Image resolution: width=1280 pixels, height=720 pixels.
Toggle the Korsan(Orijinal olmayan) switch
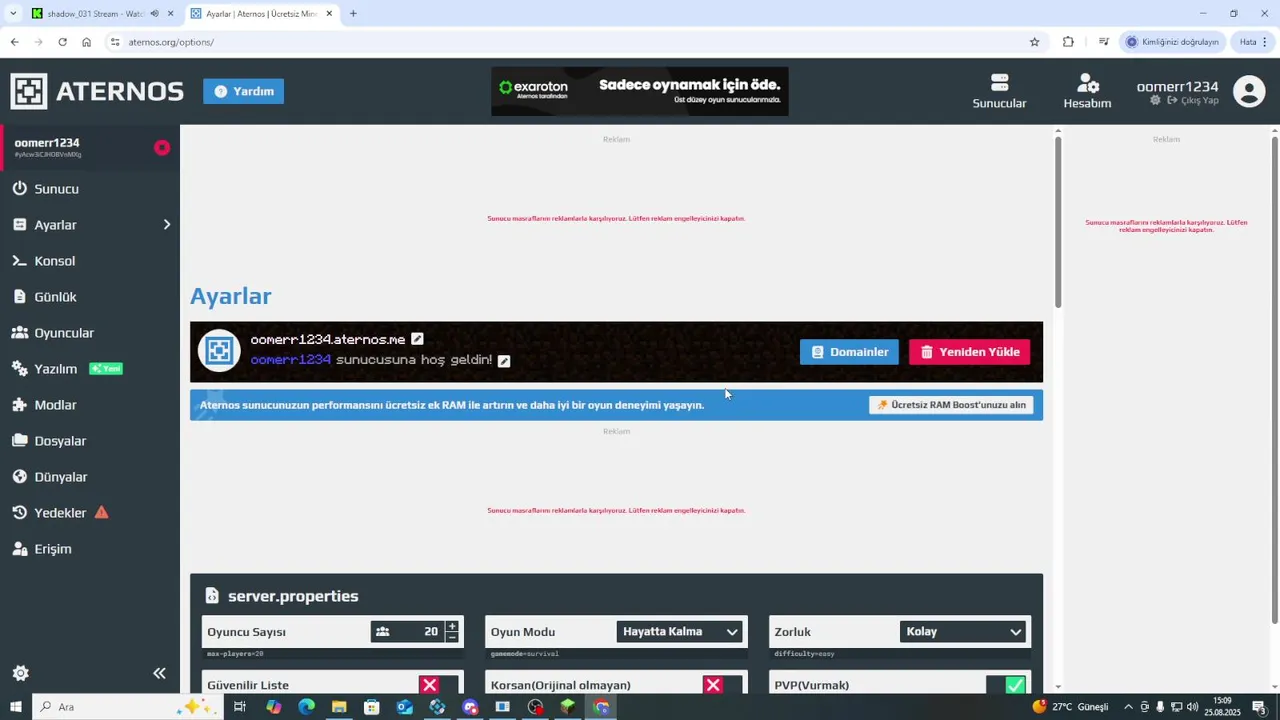tap(722, 685)
